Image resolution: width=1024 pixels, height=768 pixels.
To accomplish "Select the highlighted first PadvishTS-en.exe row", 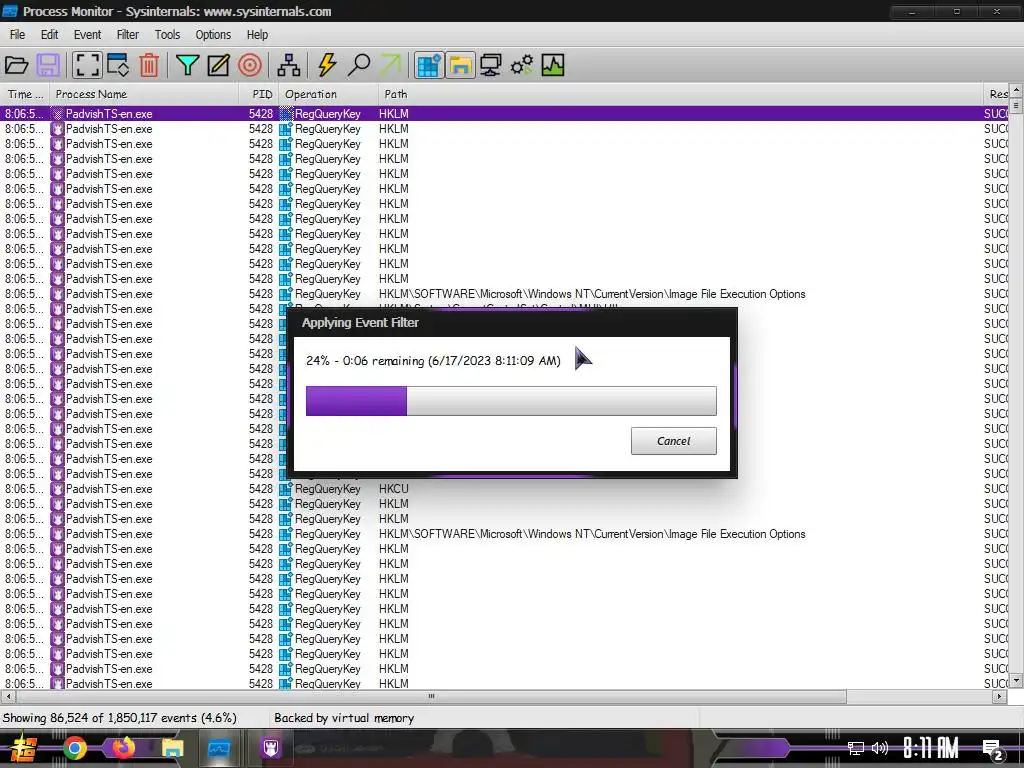I will (504, 114).
